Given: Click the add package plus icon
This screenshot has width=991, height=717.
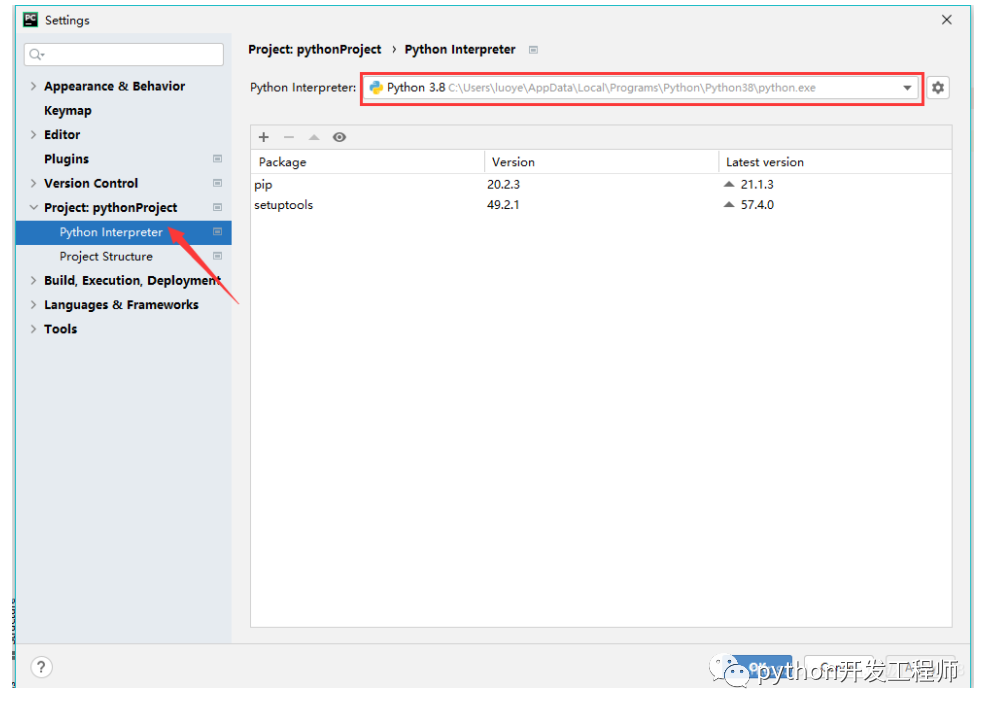Looking at the screenshot, I should (x=264, y=137).
